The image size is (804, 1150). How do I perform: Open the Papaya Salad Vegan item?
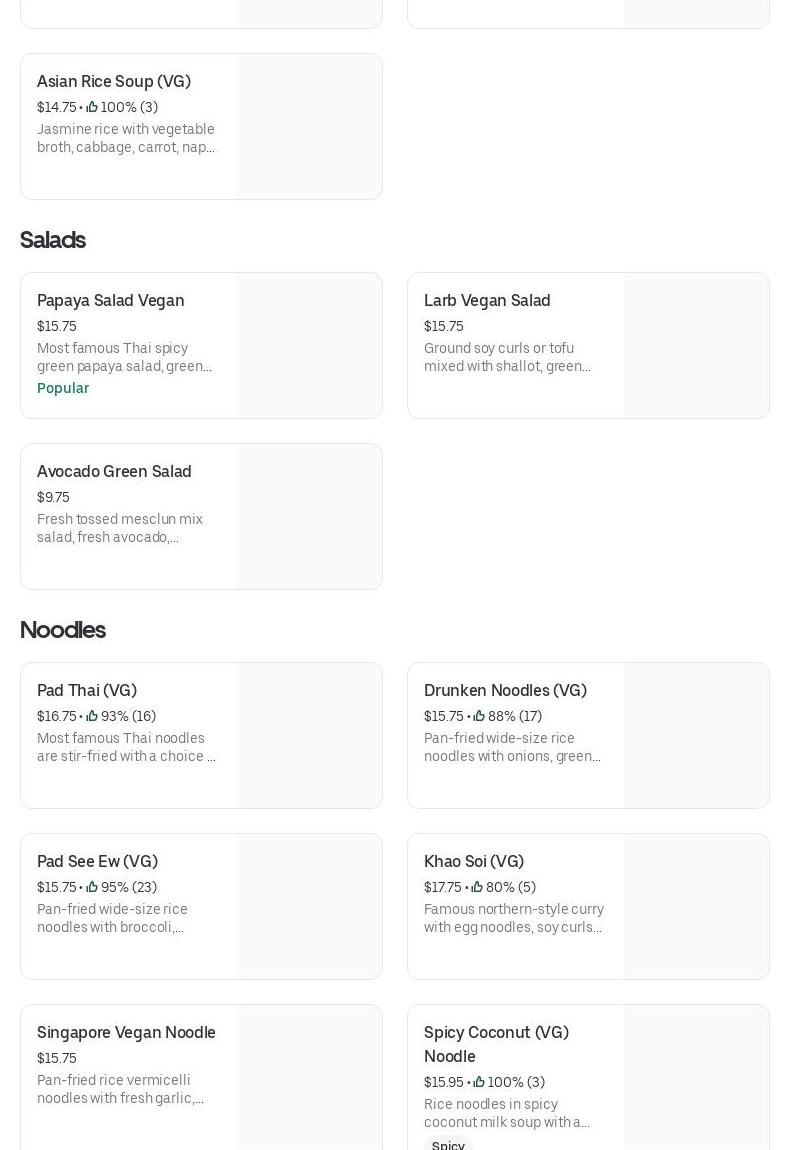[x=110, y=300]
